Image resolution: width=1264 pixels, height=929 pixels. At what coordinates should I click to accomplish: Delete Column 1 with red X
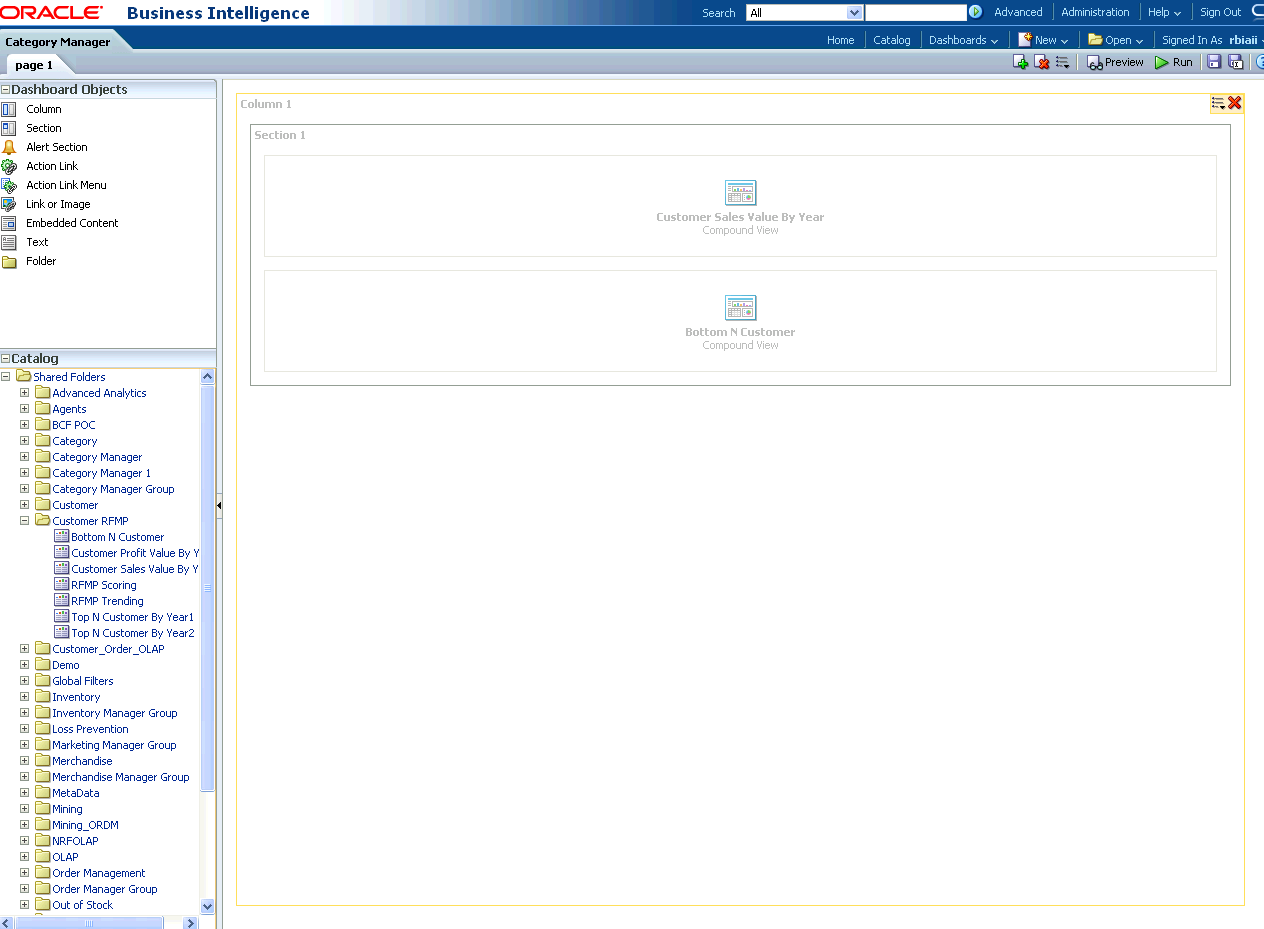[x=1235, y=103]
